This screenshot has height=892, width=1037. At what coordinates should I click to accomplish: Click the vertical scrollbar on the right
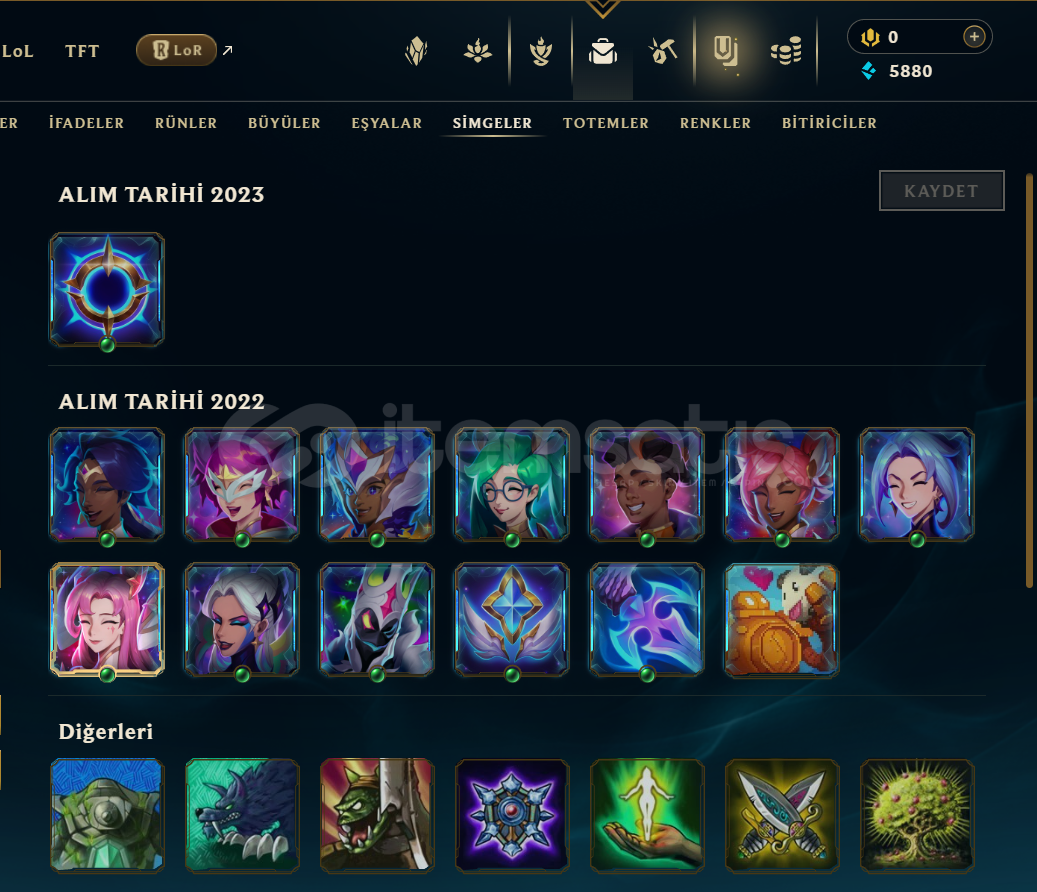(1028, 380)
